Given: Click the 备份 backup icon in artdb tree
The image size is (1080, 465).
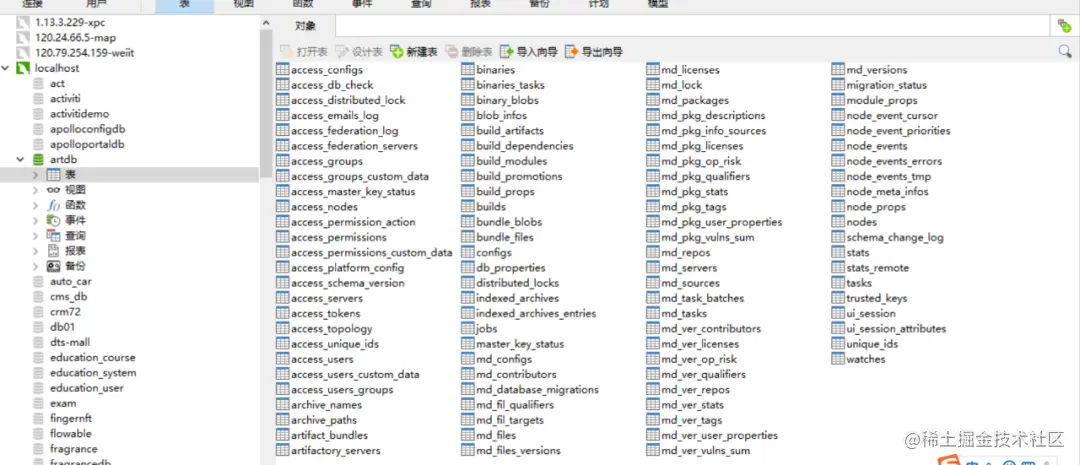Looking at the screenshot, I should tap(54, 266).
